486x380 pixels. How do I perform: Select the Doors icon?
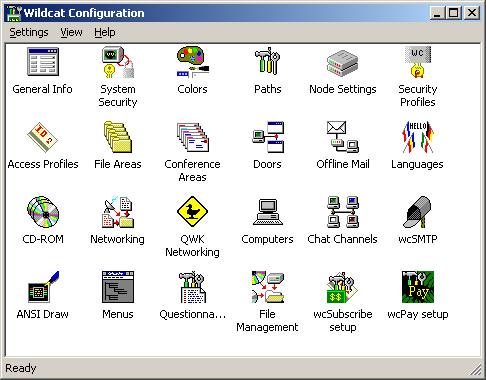coord(268,137)
